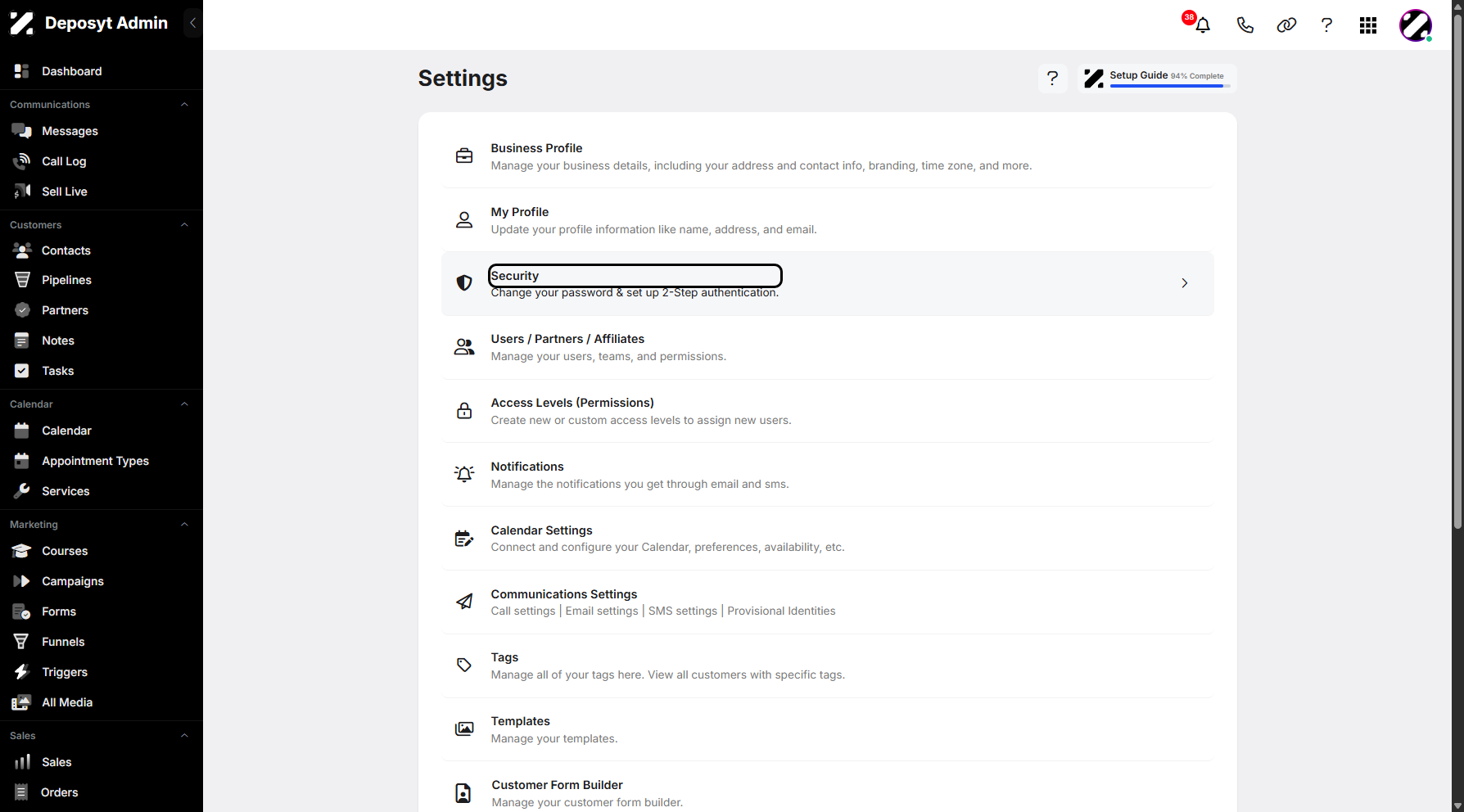This screenshot has height=812, width=1464.
Task: Click the Partners badge icon
Action: 22,310
